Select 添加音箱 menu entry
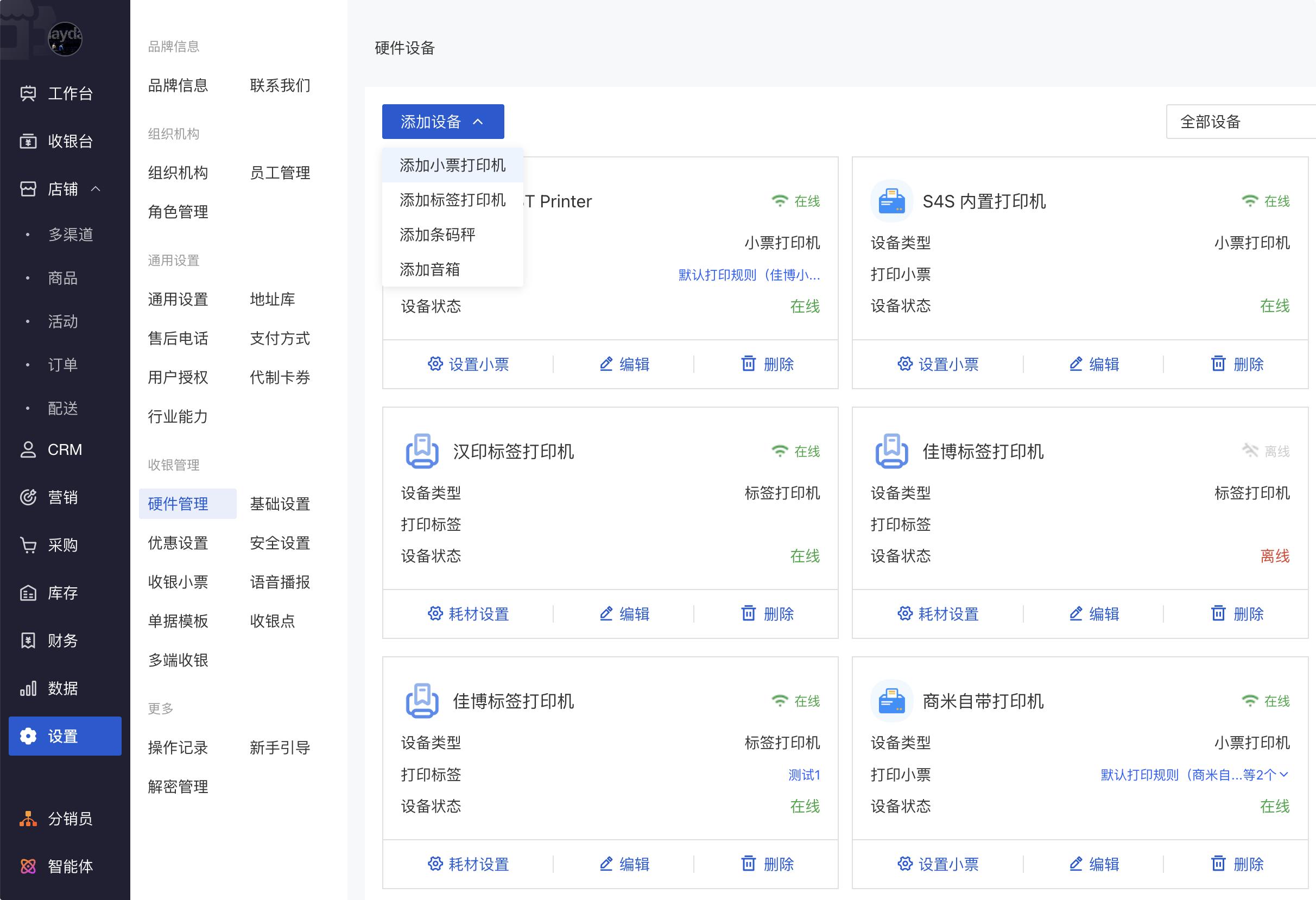 coord(429,269)
